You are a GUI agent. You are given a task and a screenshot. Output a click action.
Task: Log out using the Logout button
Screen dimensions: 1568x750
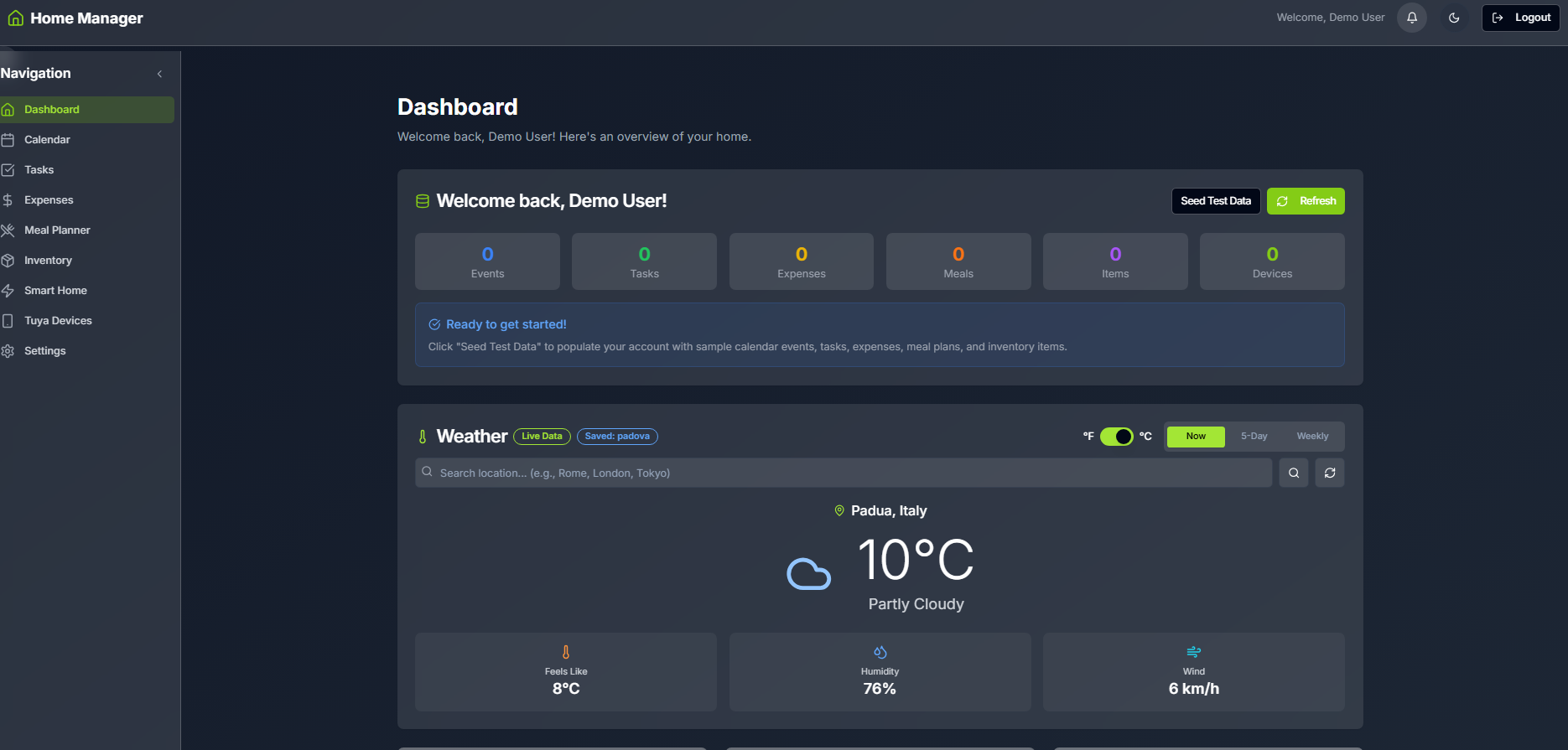tap(1521, 18)
